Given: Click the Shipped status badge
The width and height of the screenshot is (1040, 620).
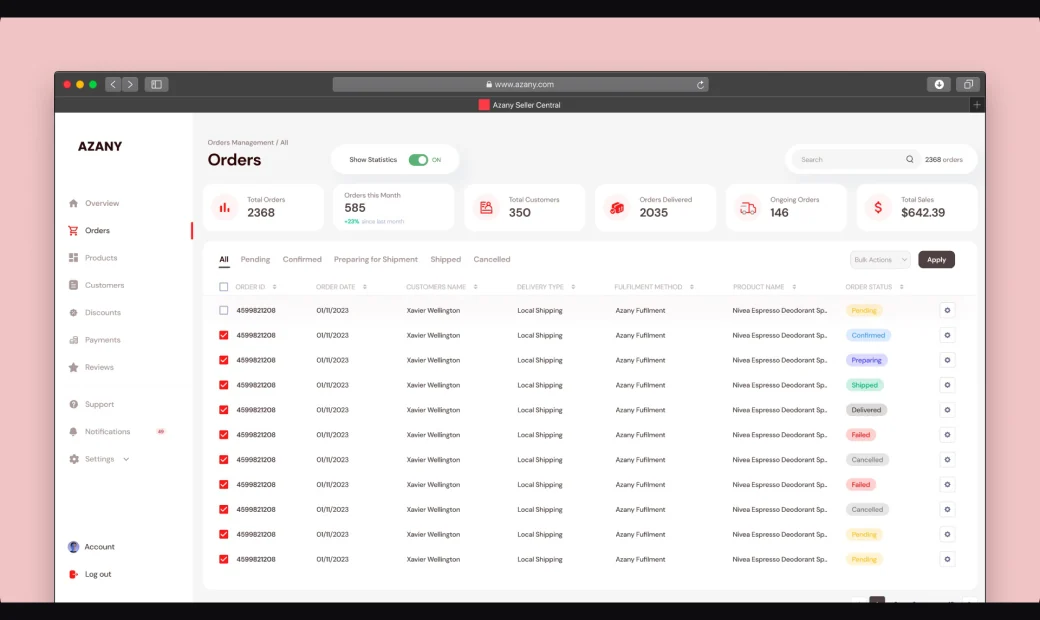Looking at the screenshot, I should pos(865,385).
